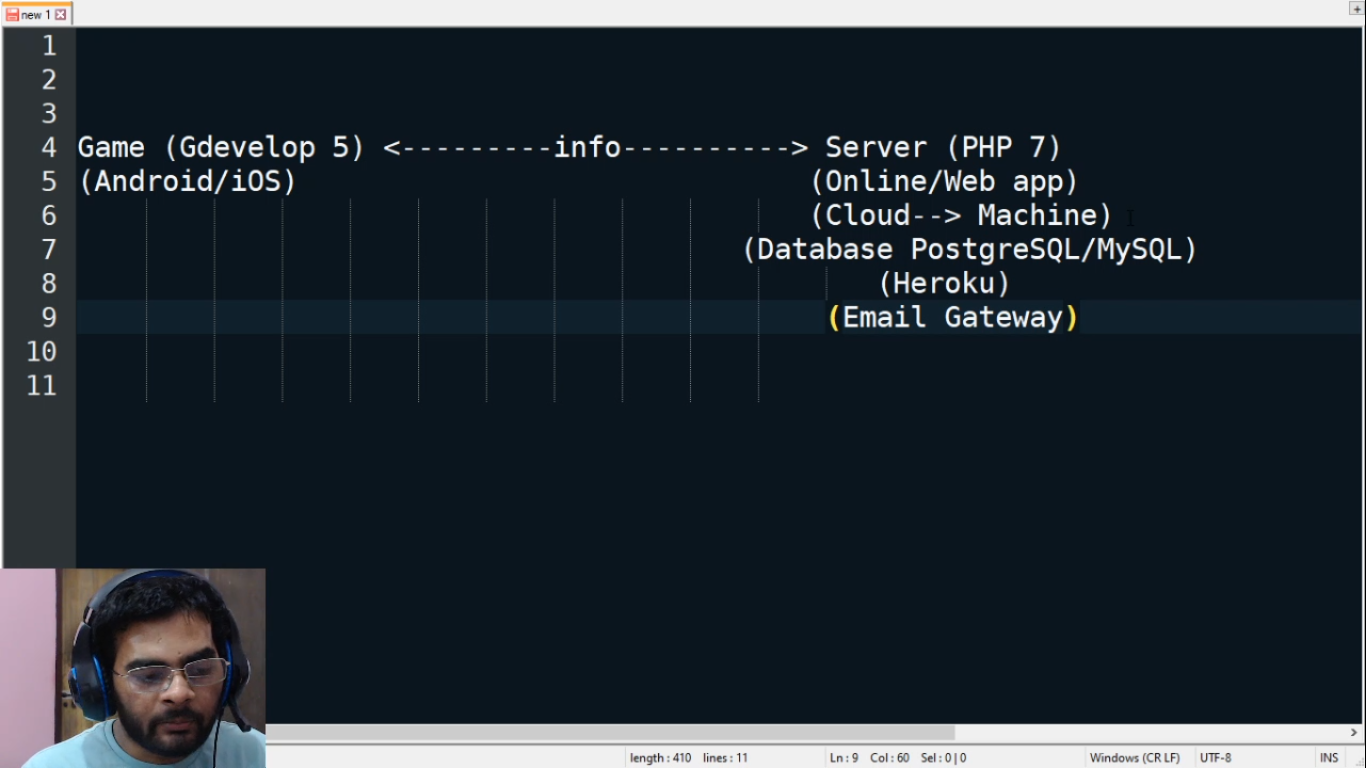Image resolution: width=1366 pixels, height=768 pixels.
Task: Click the unsaved disk icon on 'new 1' tab
Action: pyautogui.click(x=12, y=14)
